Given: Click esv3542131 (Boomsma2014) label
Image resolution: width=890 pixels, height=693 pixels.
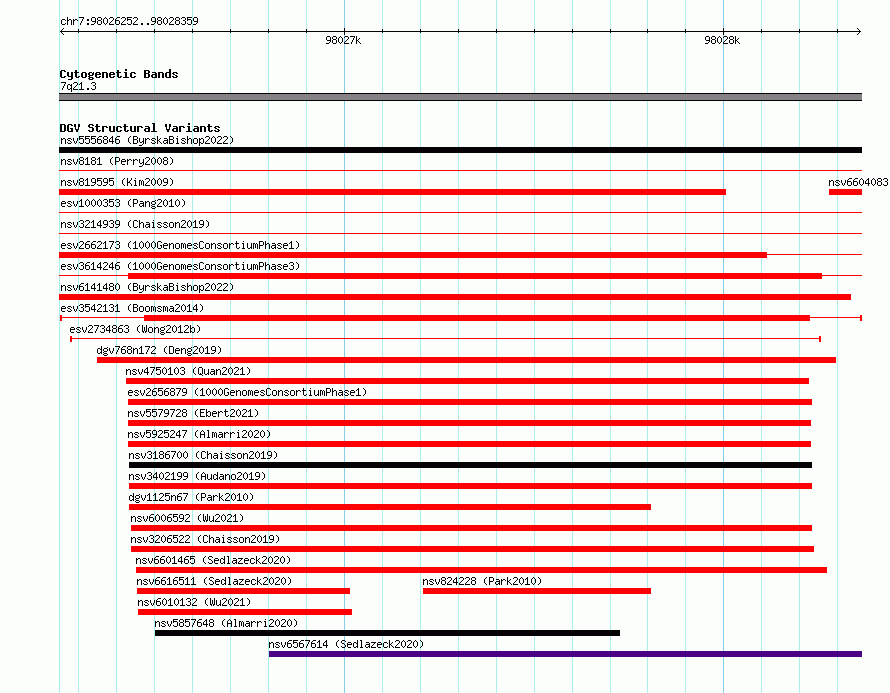Looking at the screenshot, I should 132,308.
